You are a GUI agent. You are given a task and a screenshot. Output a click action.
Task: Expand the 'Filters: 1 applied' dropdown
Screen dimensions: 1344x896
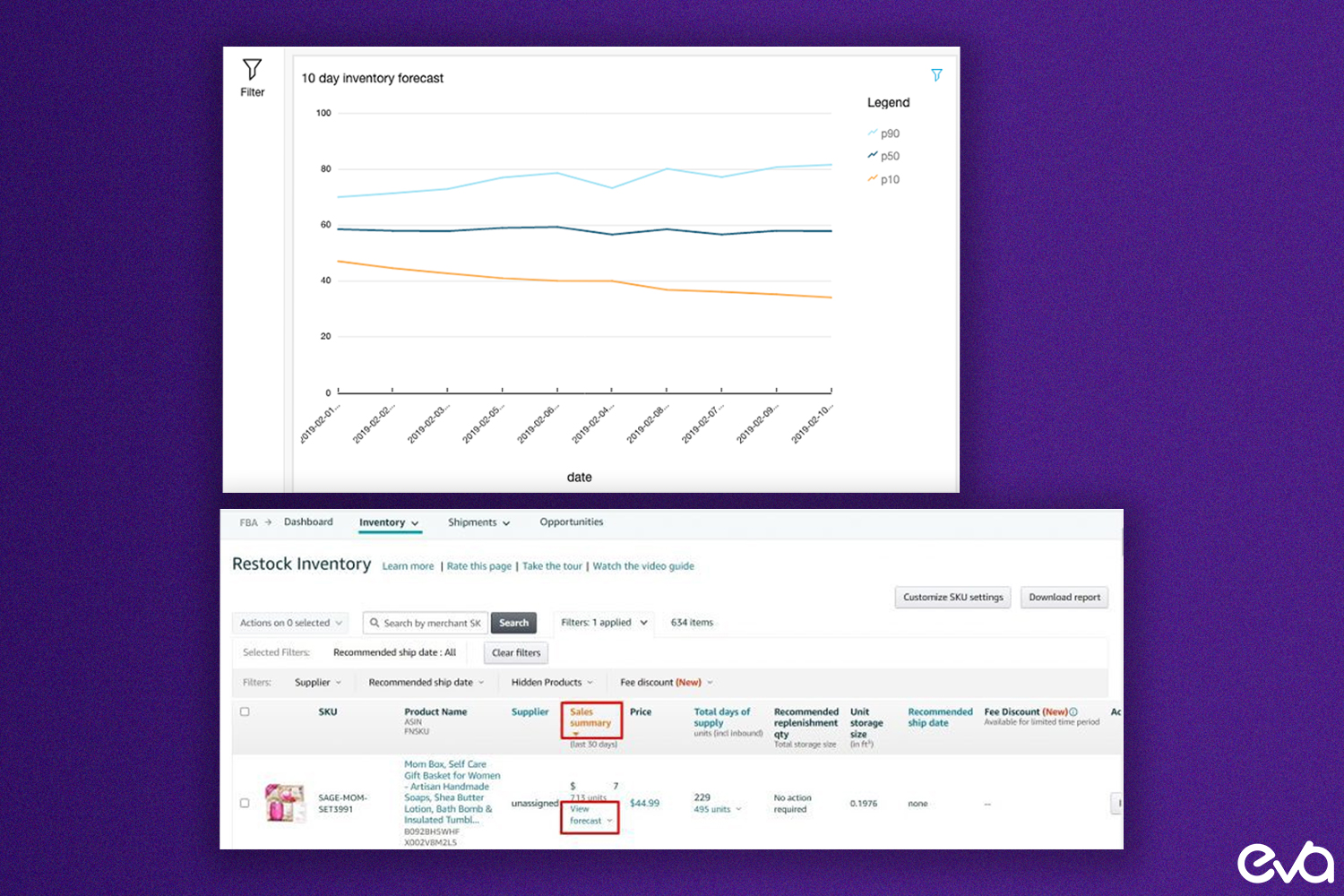coord(603,623)
